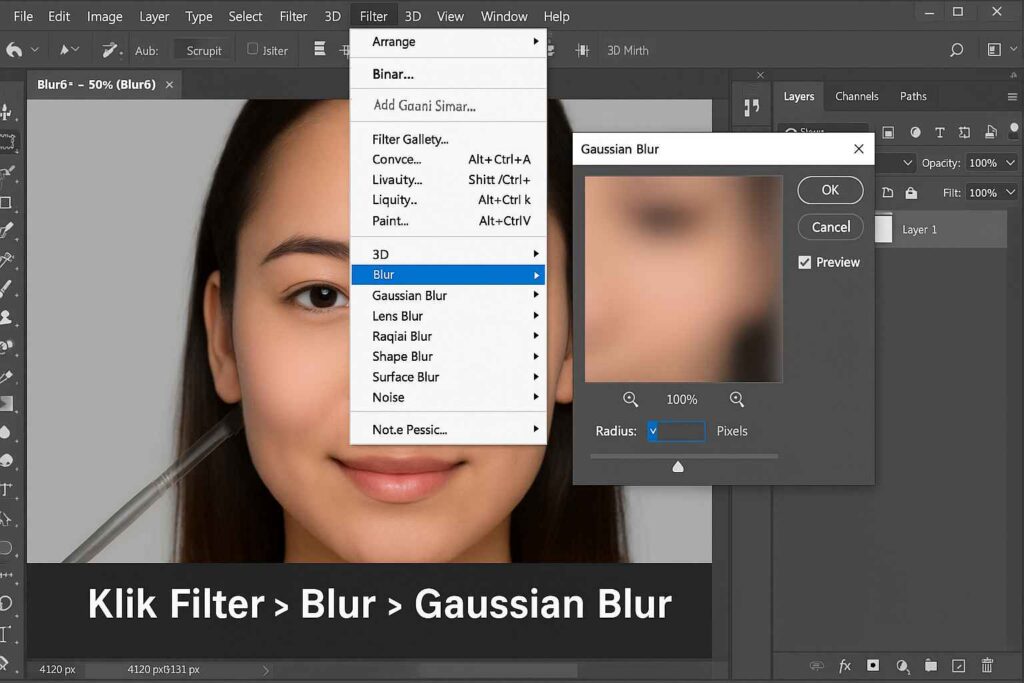Image resolution: width=1024 pixels, height=683 pixels.
Task: Add a layer mask with mask icon
Action: 872,665
